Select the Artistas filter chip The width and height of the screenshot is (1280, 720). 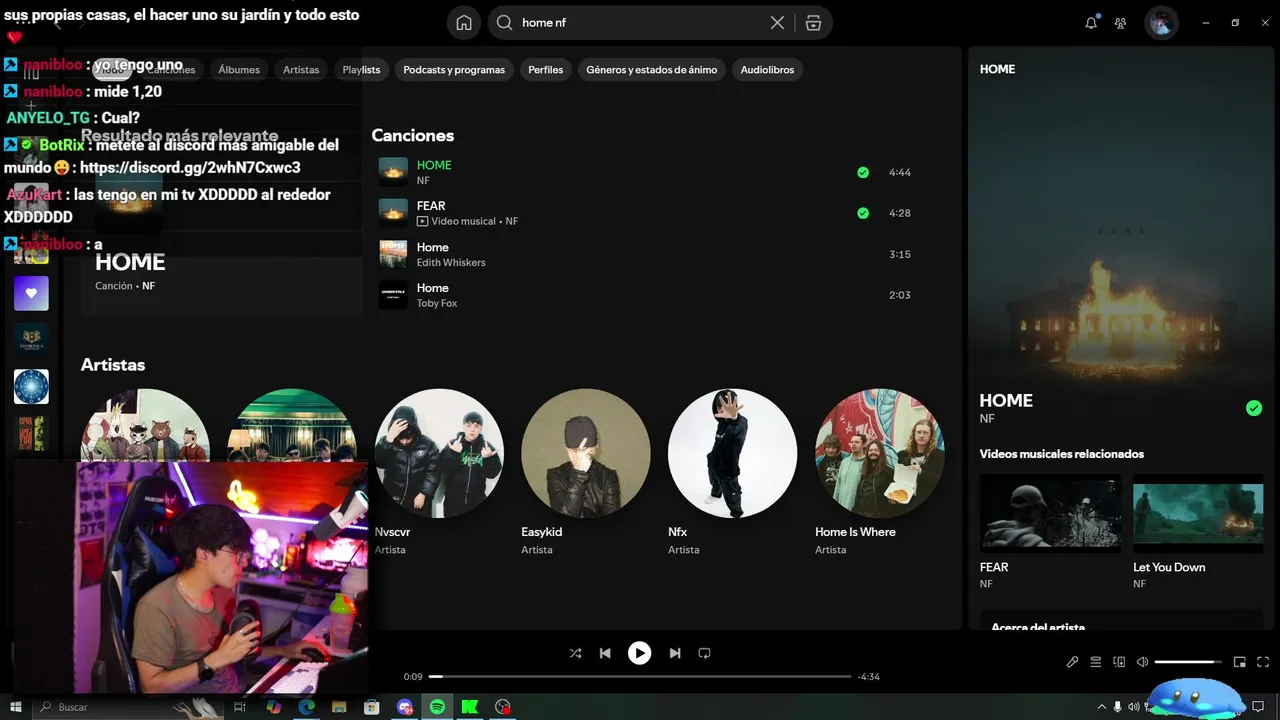301,70
